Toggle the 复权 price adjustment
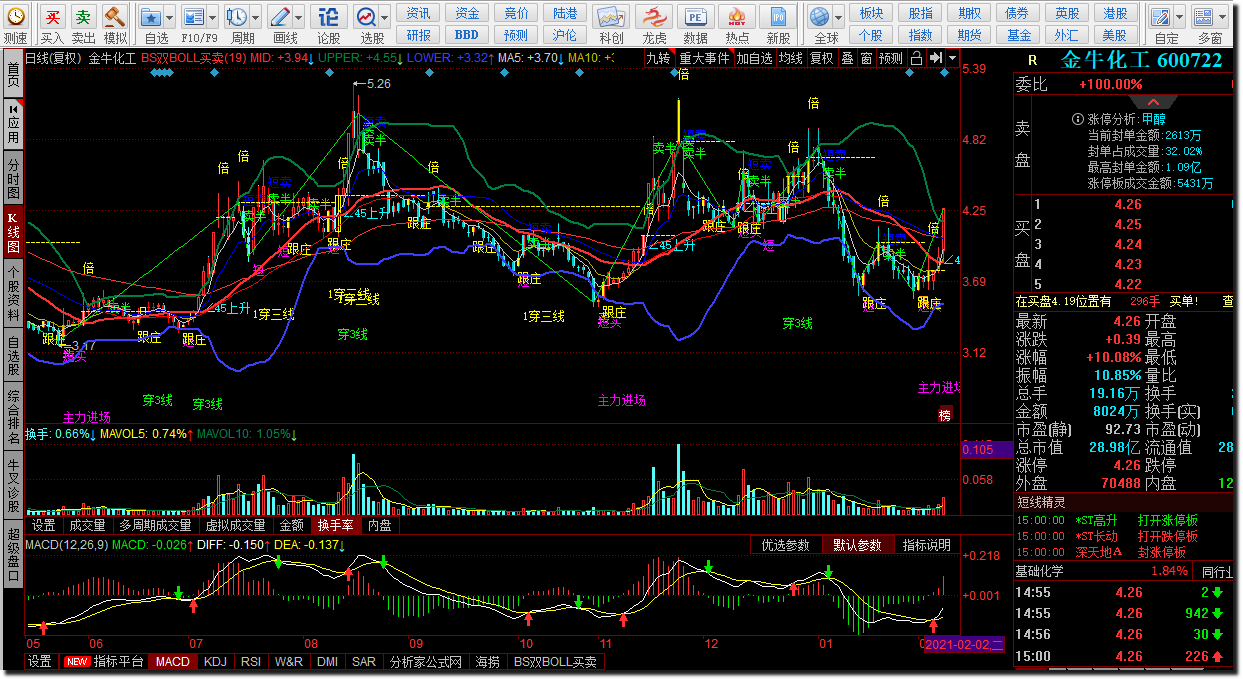The height and width of the screenshot is (679, 1243). coord(822,58)
